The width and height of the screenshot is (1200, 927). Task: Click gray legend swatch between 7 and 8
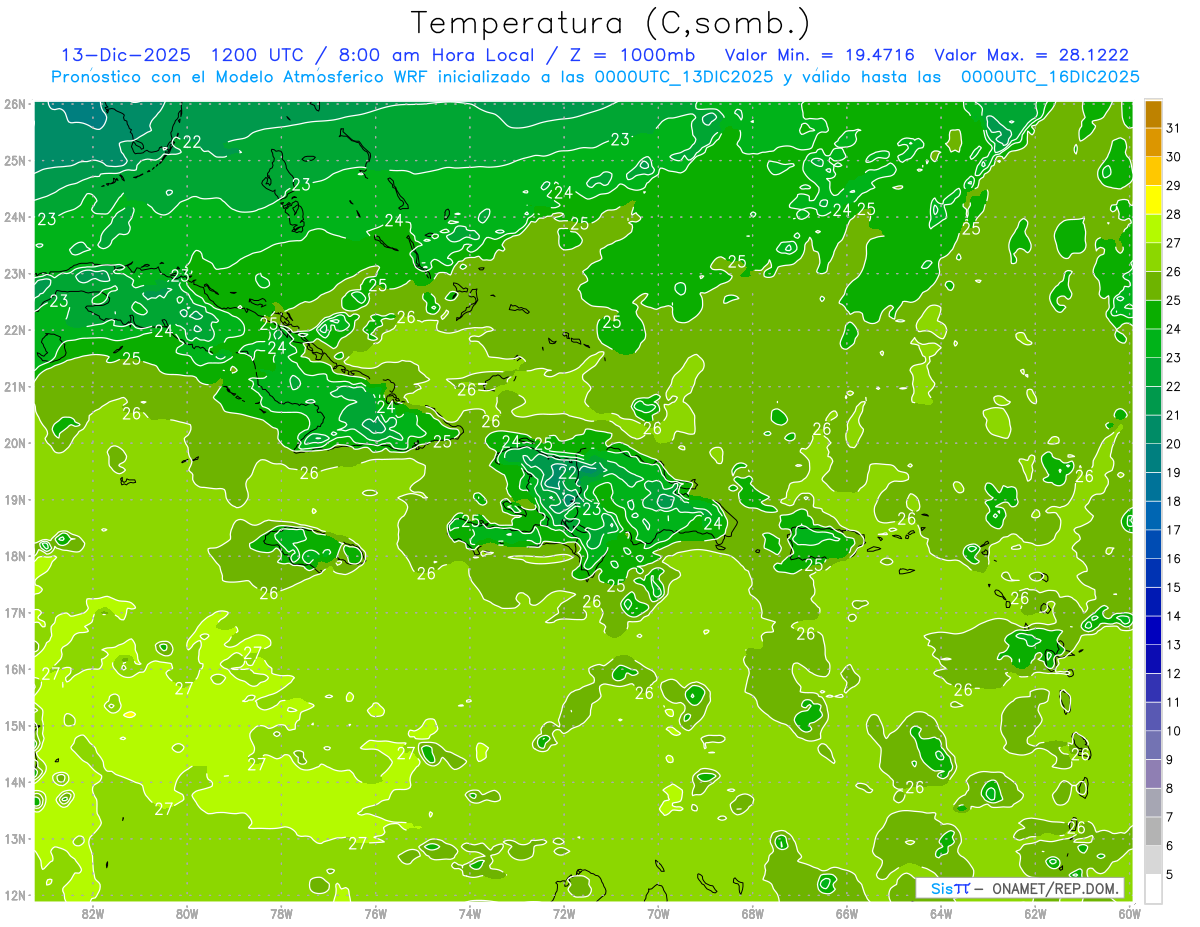pos(1153,802)
